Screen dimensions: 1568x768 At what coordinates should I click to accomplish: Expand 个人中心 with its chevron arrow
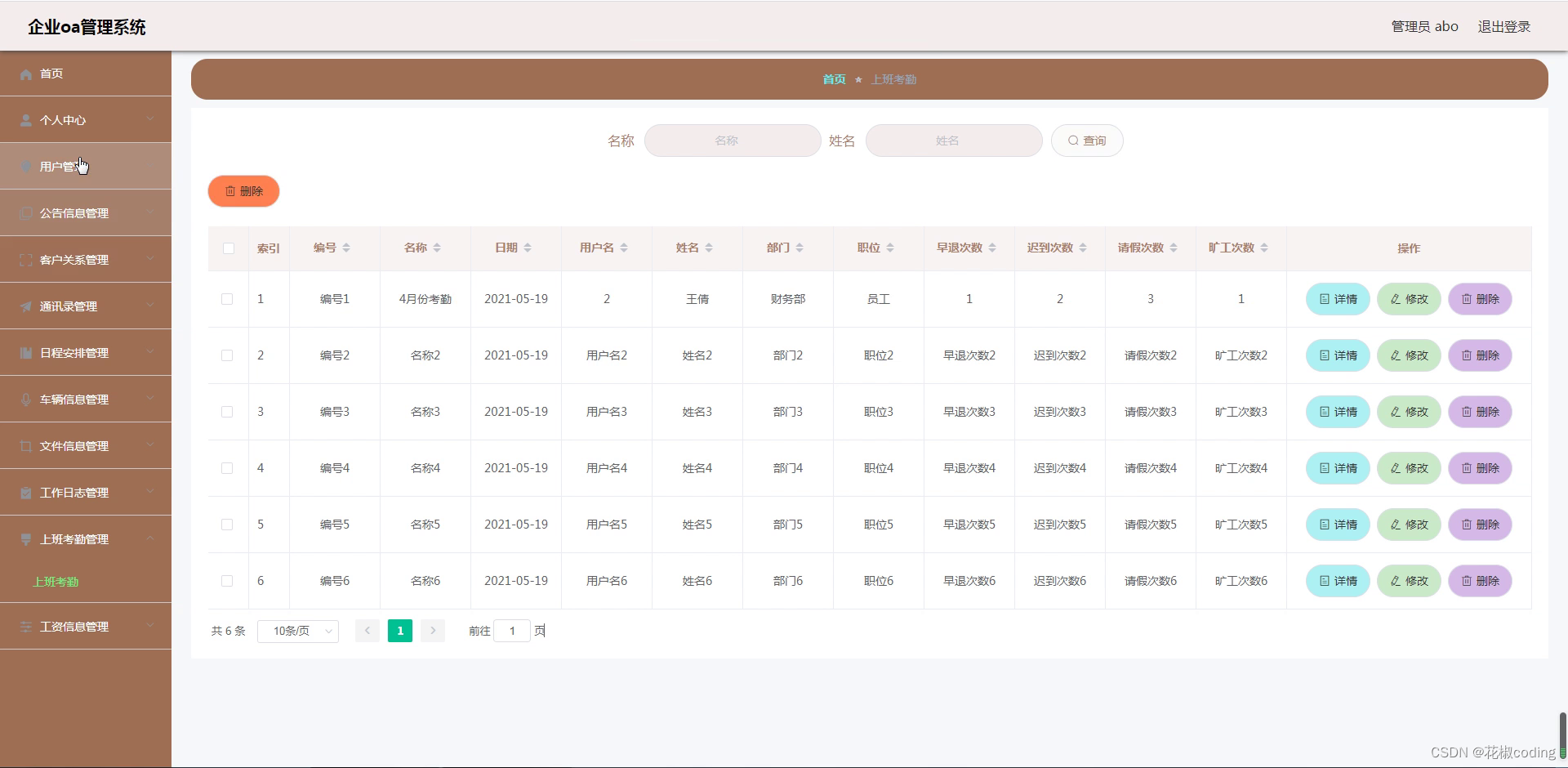150,120
